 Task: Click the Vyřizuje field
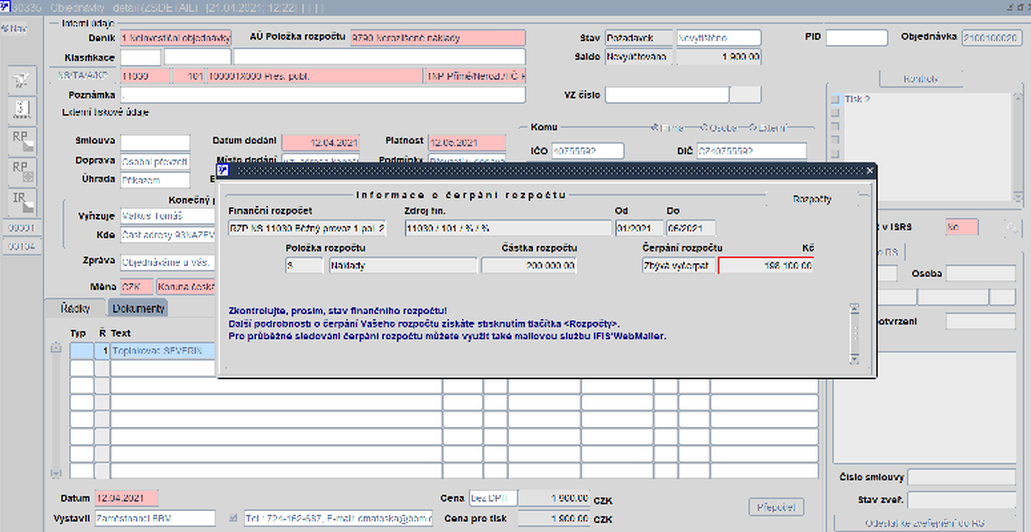[x=169, y=216]
